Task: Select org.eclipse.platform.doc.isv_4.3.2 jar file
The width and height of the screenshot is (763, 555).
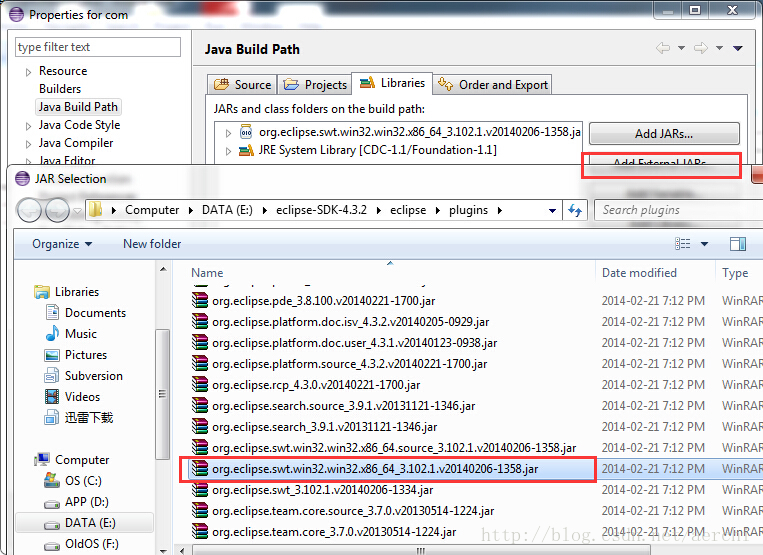Action: coord(350,322)
